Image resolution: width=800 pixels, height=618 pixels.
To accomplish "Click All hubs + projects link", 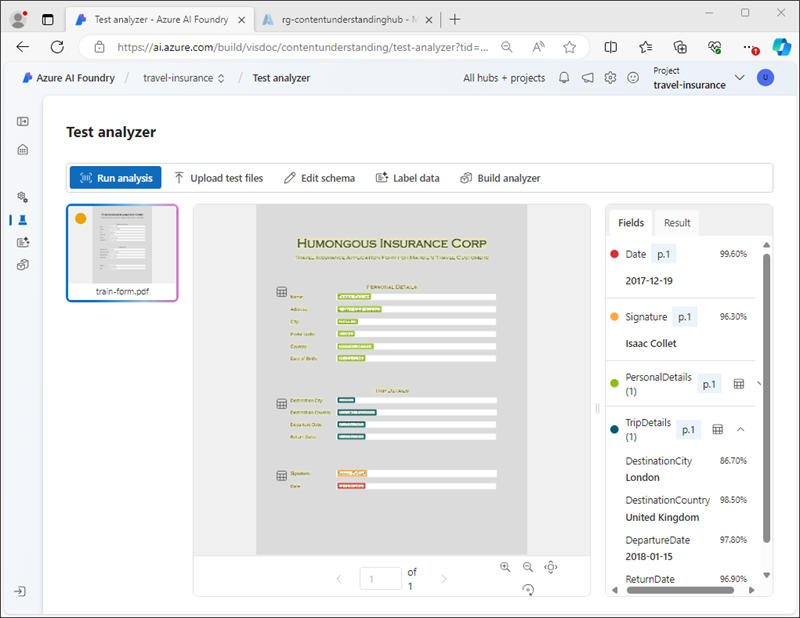I will pos(504,78).
